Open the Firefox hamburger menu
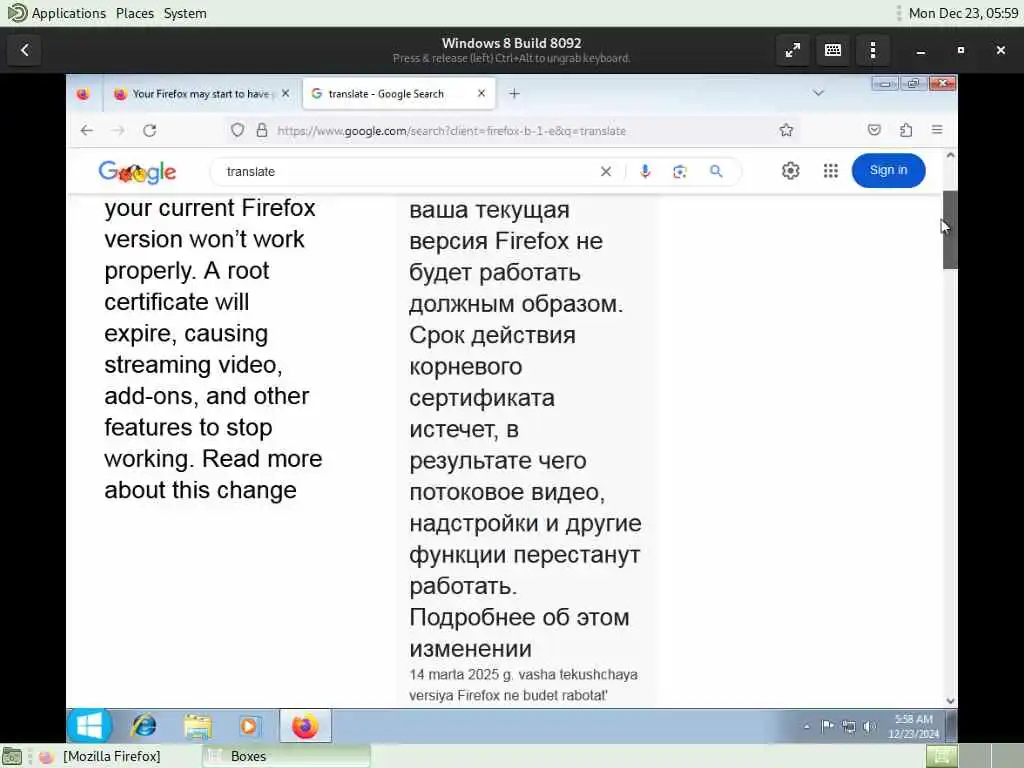1024x768 pixels. pos(937,130)
